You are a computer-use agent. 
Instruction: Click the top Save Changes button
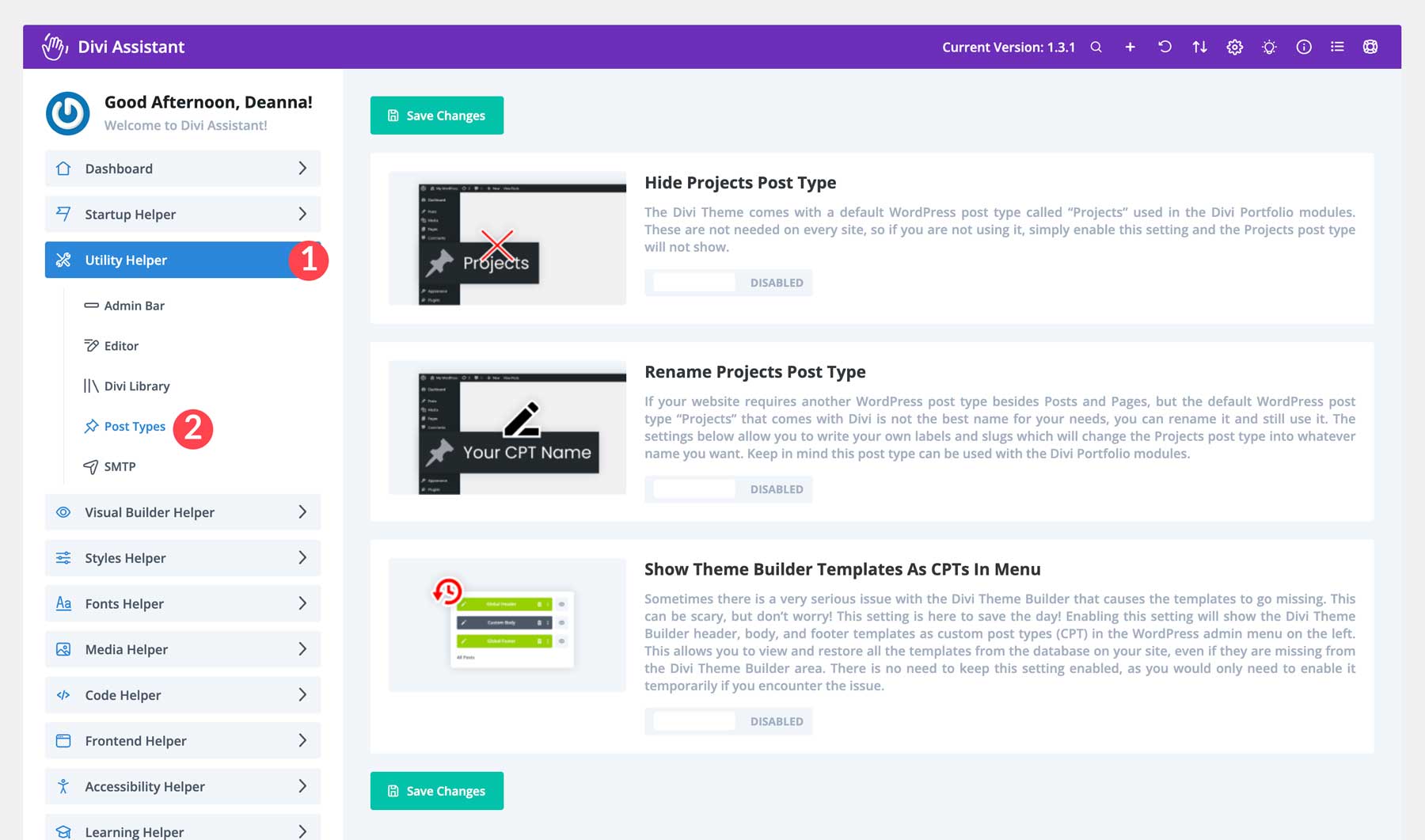pos(436,115)
